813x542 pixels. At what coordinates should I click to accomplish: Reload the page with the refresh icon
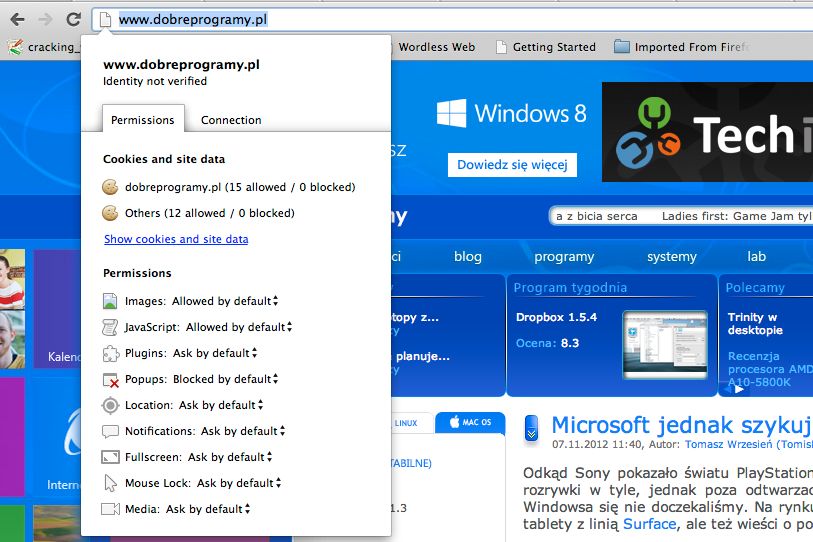pos(74,20)
